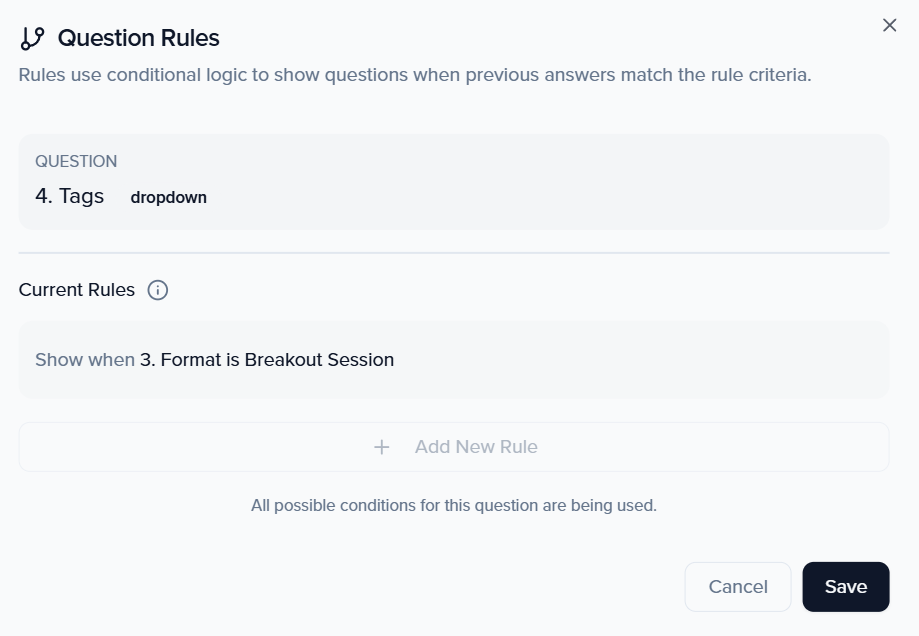The image size is (919, 636).
Task: Click the conditional logic description text
Action: [x=414, y=75]
